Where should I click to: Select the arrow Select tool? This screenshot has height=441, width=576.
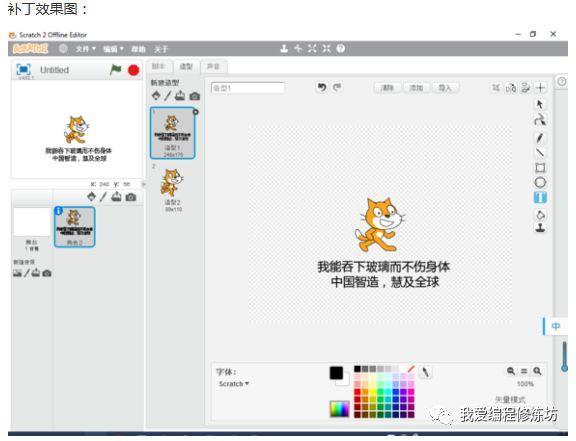tap(540, 104)
